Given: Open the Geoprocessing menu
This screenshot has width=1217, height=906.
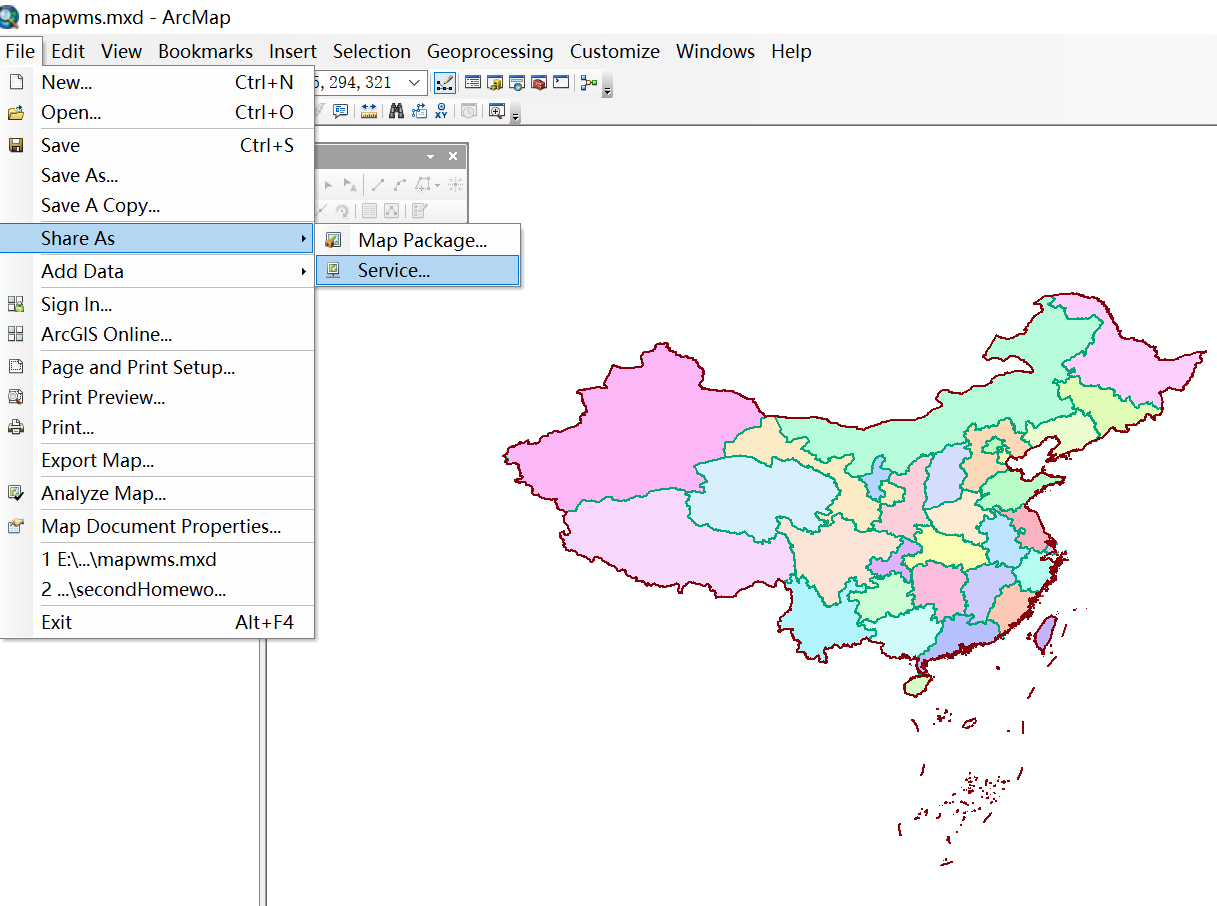Looking at the screenshot, I should tap(490, 51).
